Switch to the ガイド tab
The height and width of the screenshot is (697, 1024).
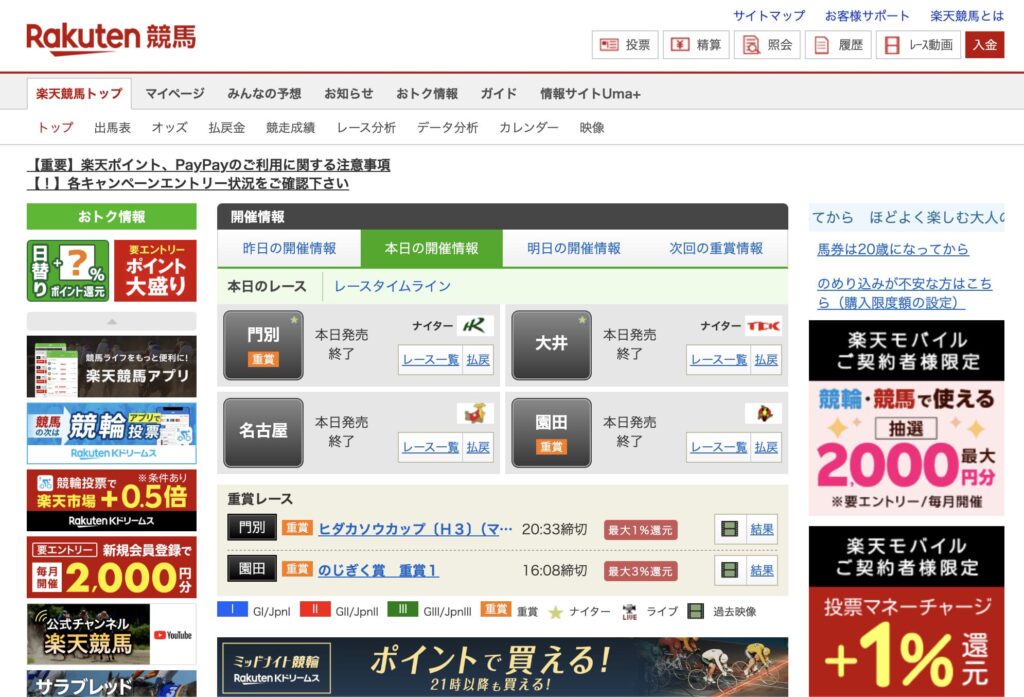point(498,94)
